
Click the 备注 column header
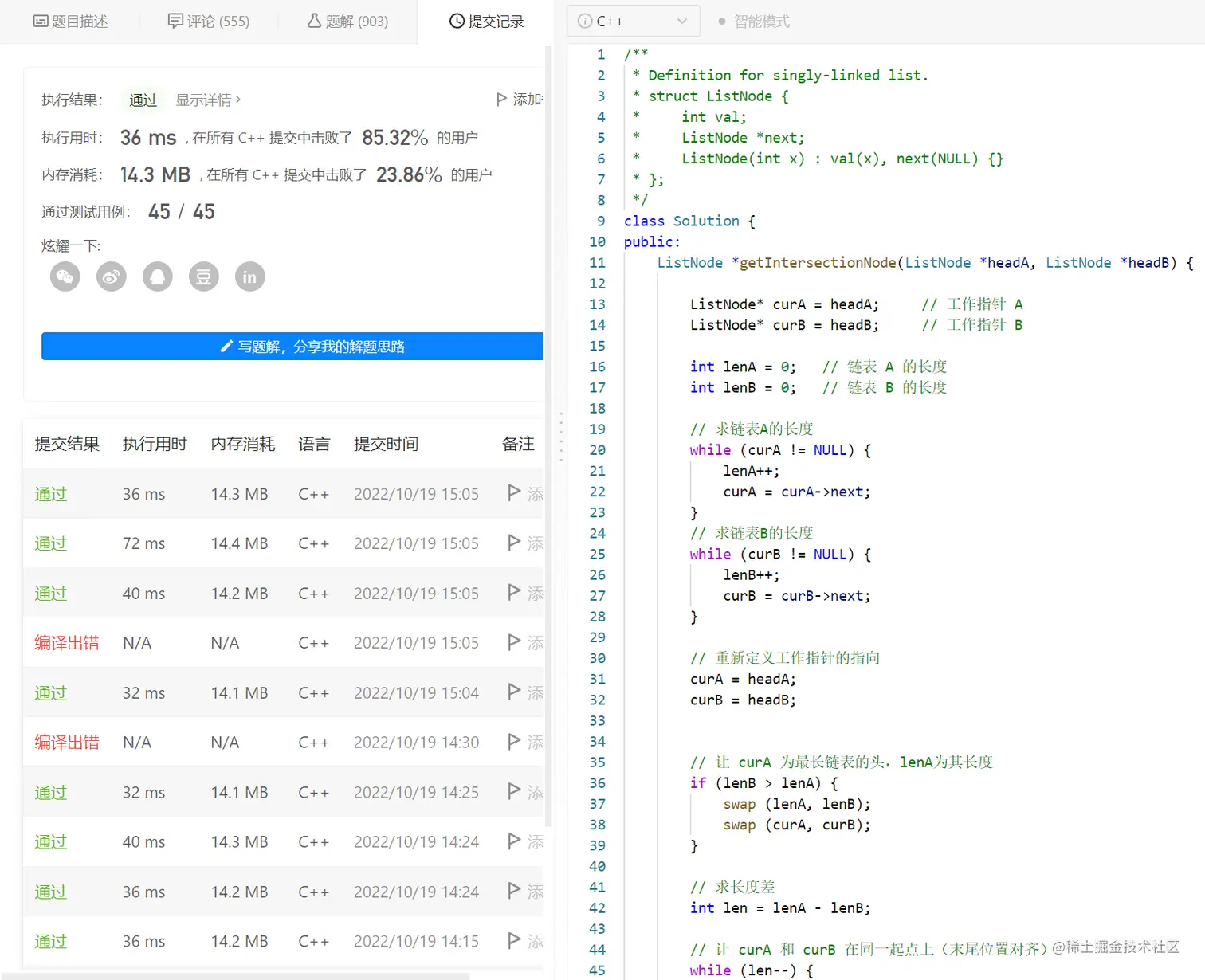518,444
